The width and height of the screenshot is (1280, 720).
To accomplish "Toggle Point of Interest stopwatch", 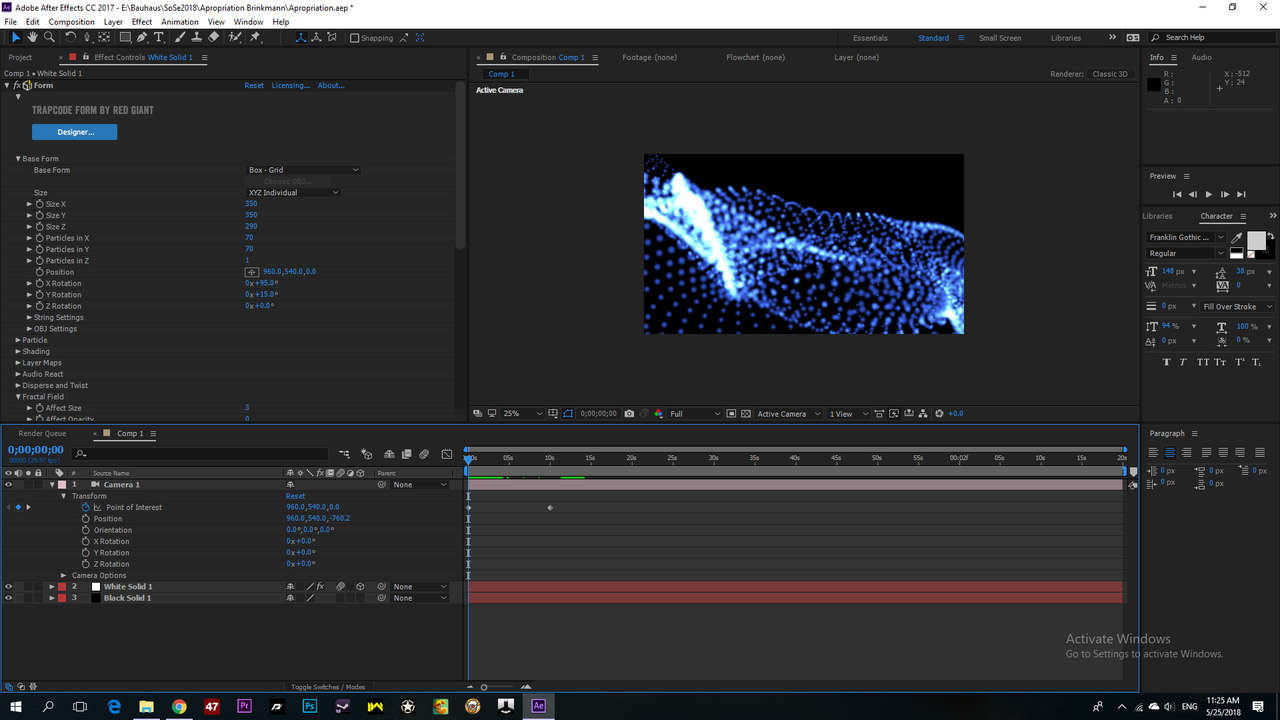I will point(85,507).
